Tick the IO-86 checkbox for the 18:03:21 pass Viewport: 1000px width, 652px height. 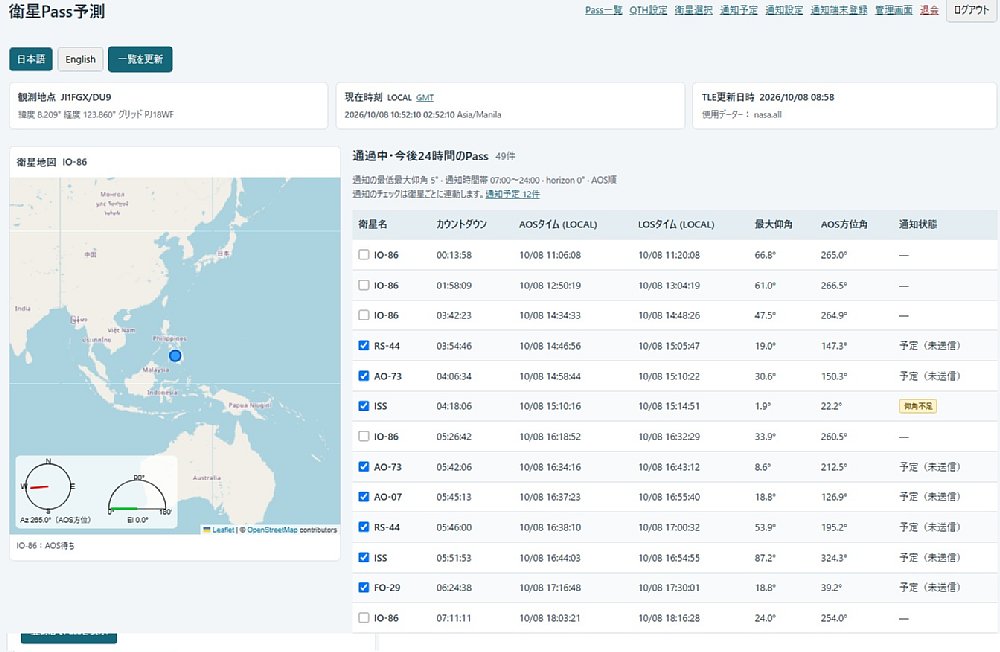click(364, 618)
